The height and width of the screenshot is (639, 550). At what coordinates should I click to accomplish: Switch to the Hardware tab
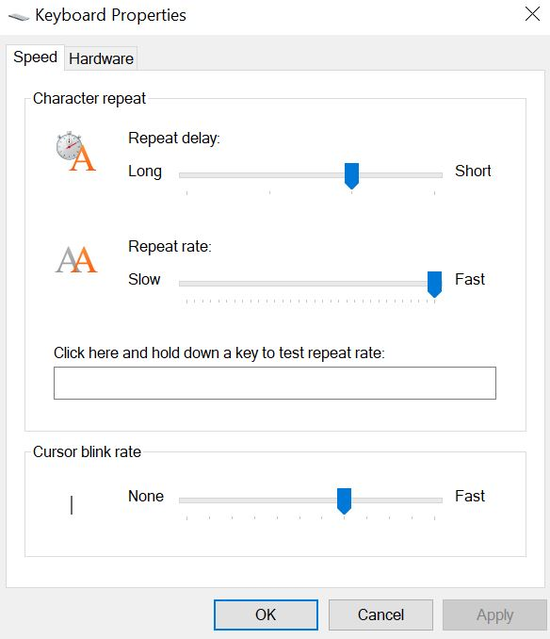click(101, 59)
